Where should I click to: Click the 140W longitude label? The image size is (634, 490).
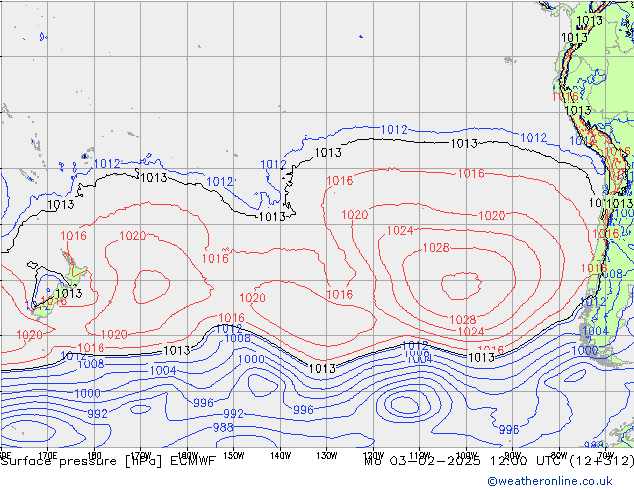[x=280, y=455]
